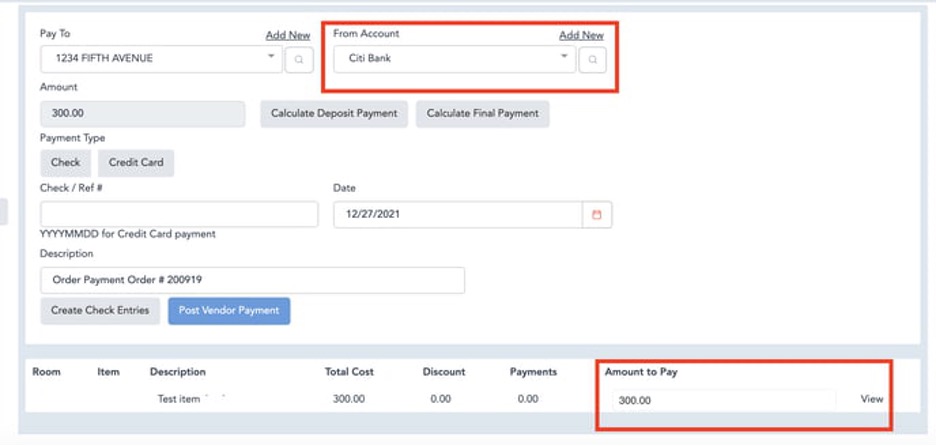Click the Amount to Pay input field
The width and height of the screenshot is (936, 446).
[x=724, y=401]
